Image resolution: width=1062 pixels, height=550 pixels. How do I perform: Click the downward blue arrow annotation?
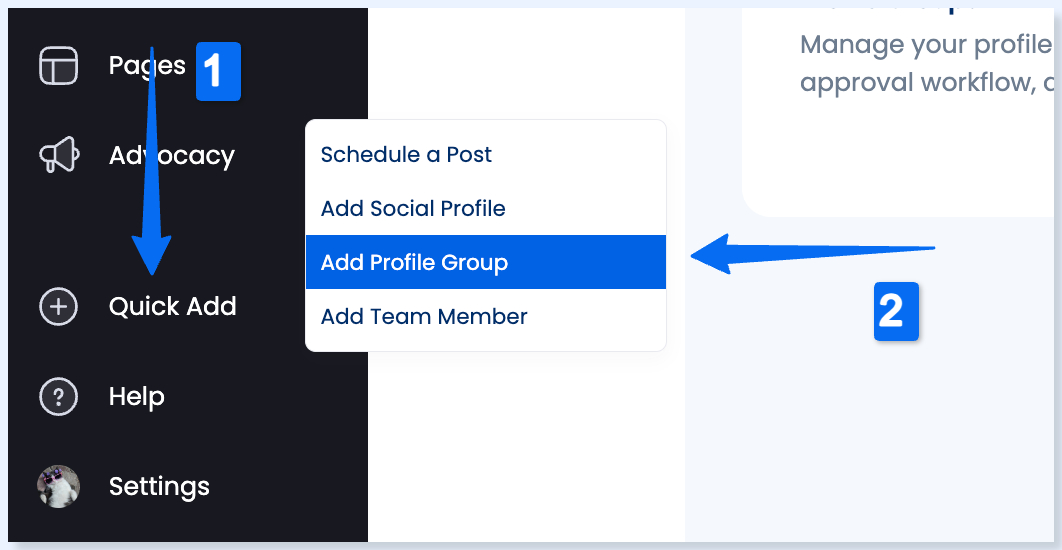(152, 161)
